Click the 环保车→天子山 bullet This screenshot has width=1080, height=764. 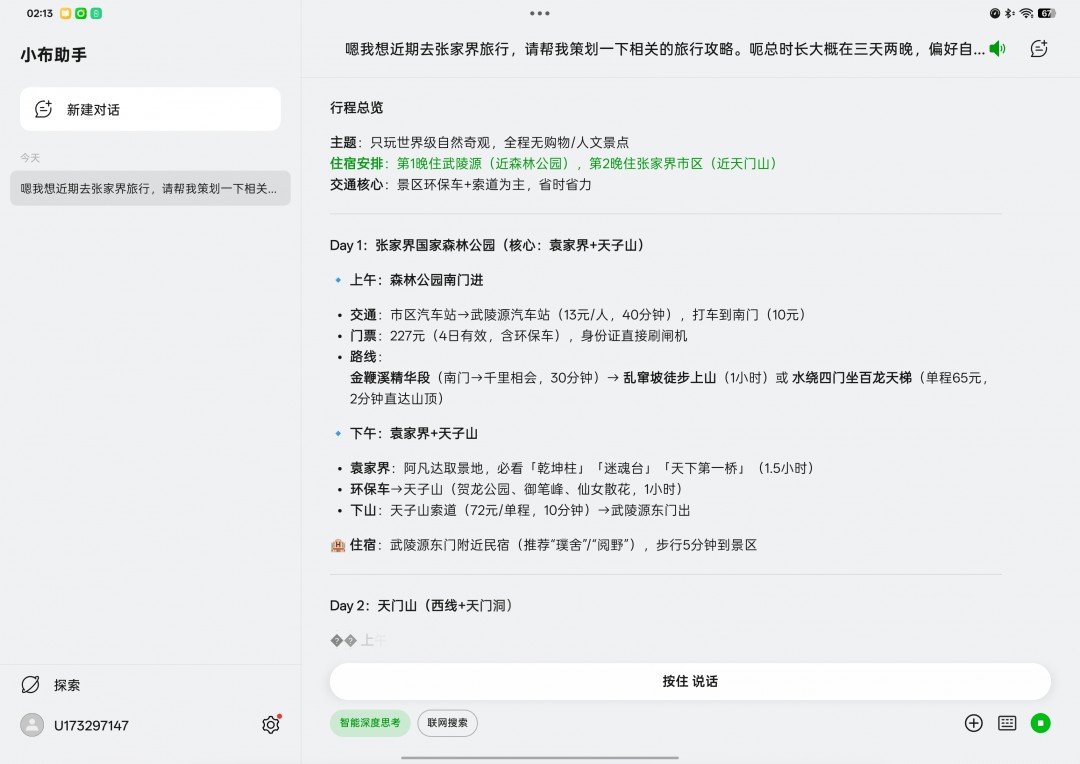516,489
